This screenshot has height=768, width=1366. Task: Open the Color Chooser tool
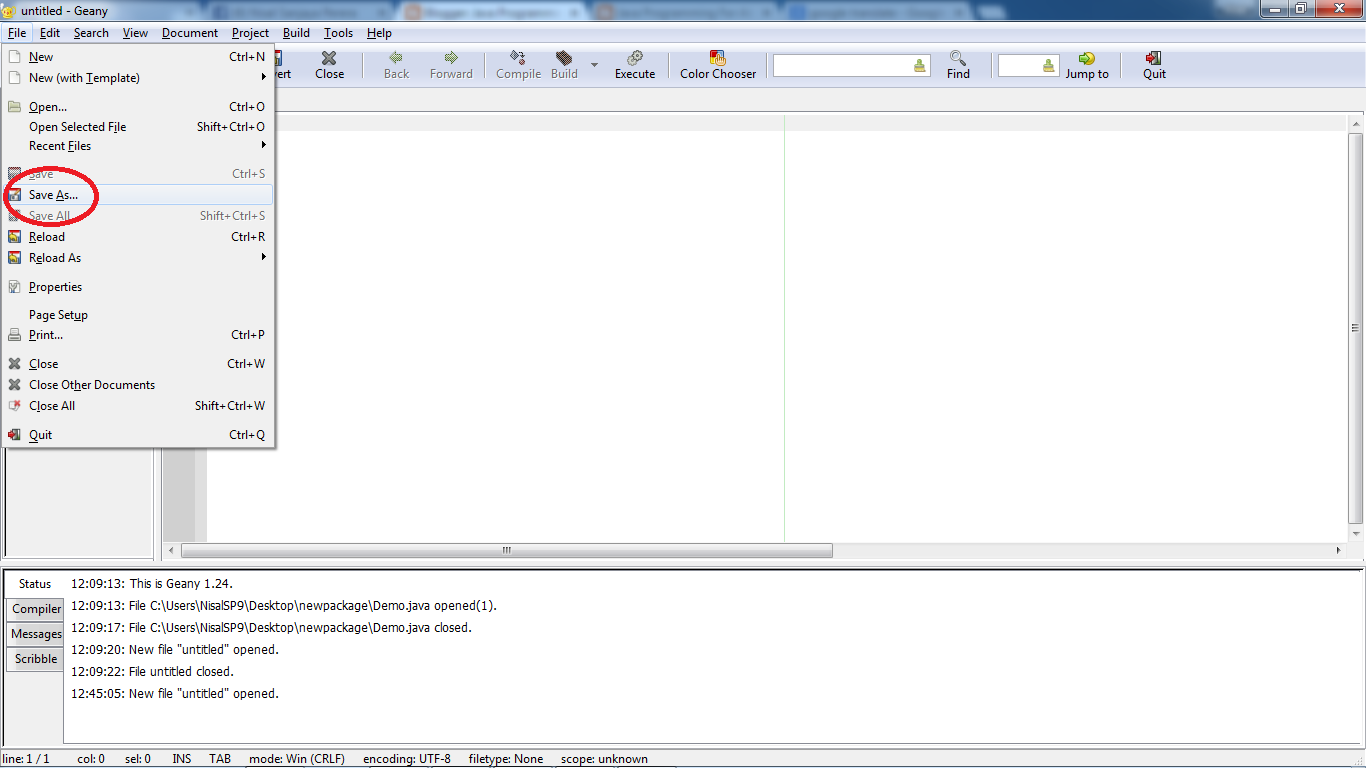tap(717, 65)
